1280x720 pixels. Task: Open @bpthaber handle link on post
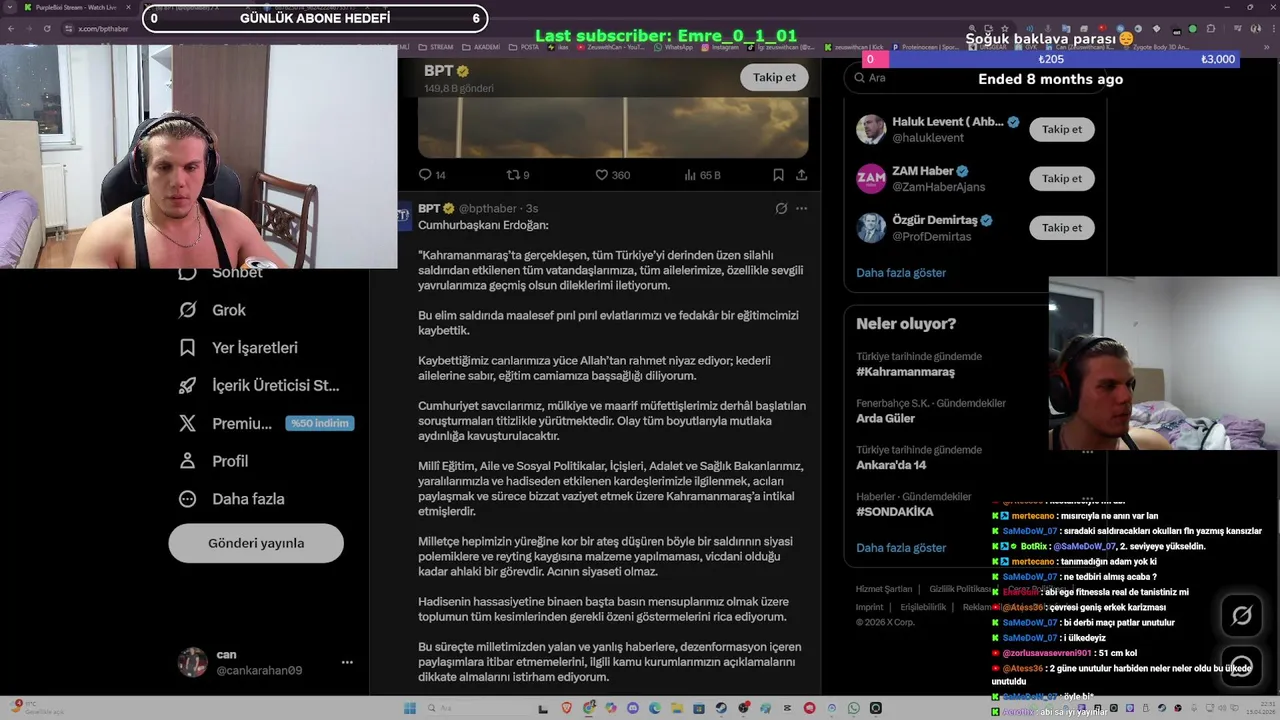488,208
